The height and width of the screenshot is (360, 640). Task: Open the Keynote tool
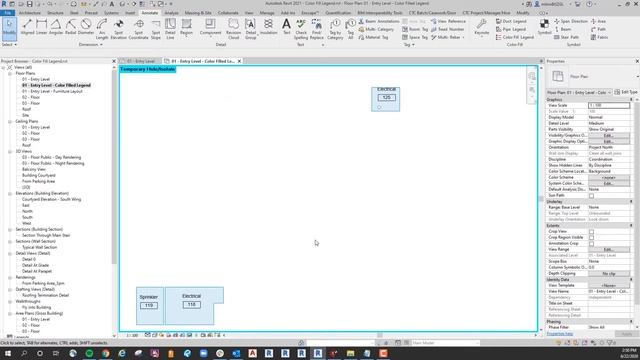[x=482, y=27]
